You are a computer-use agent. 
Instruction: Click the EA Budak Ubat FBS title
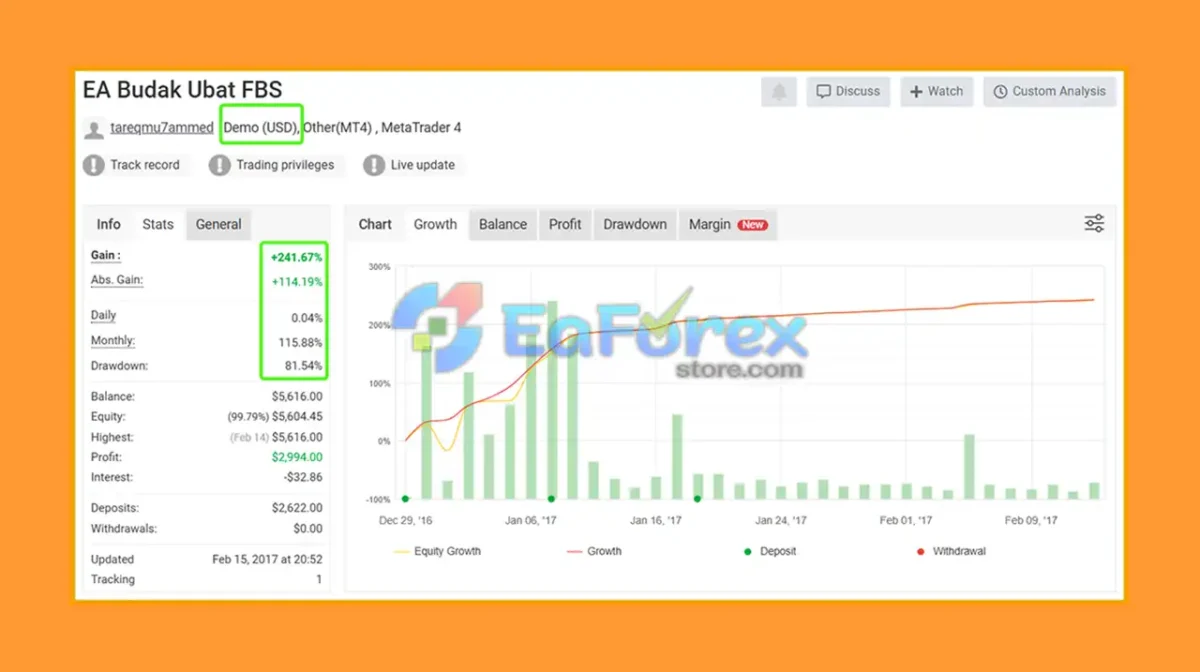coord(182,89)
